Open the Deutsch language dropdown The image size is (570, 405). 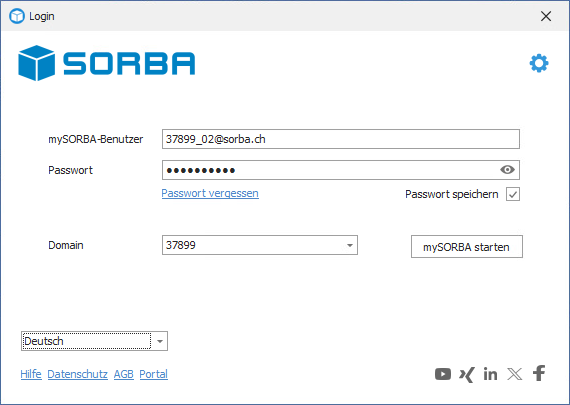(x=95, y=341)
